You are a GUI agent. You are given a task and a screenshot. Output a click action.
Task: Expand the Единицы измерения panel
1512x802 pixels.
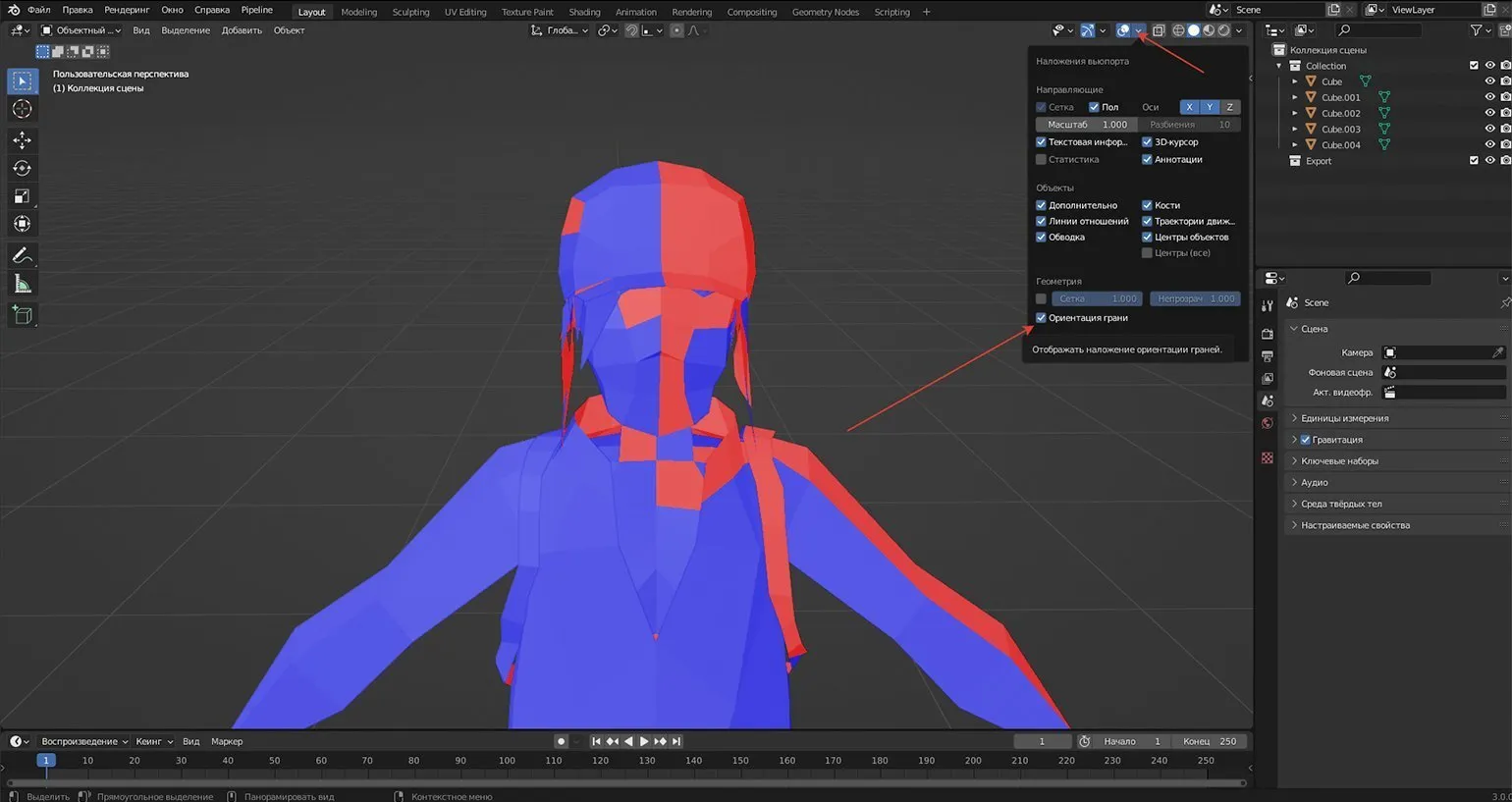click(x=1344, y=418)
